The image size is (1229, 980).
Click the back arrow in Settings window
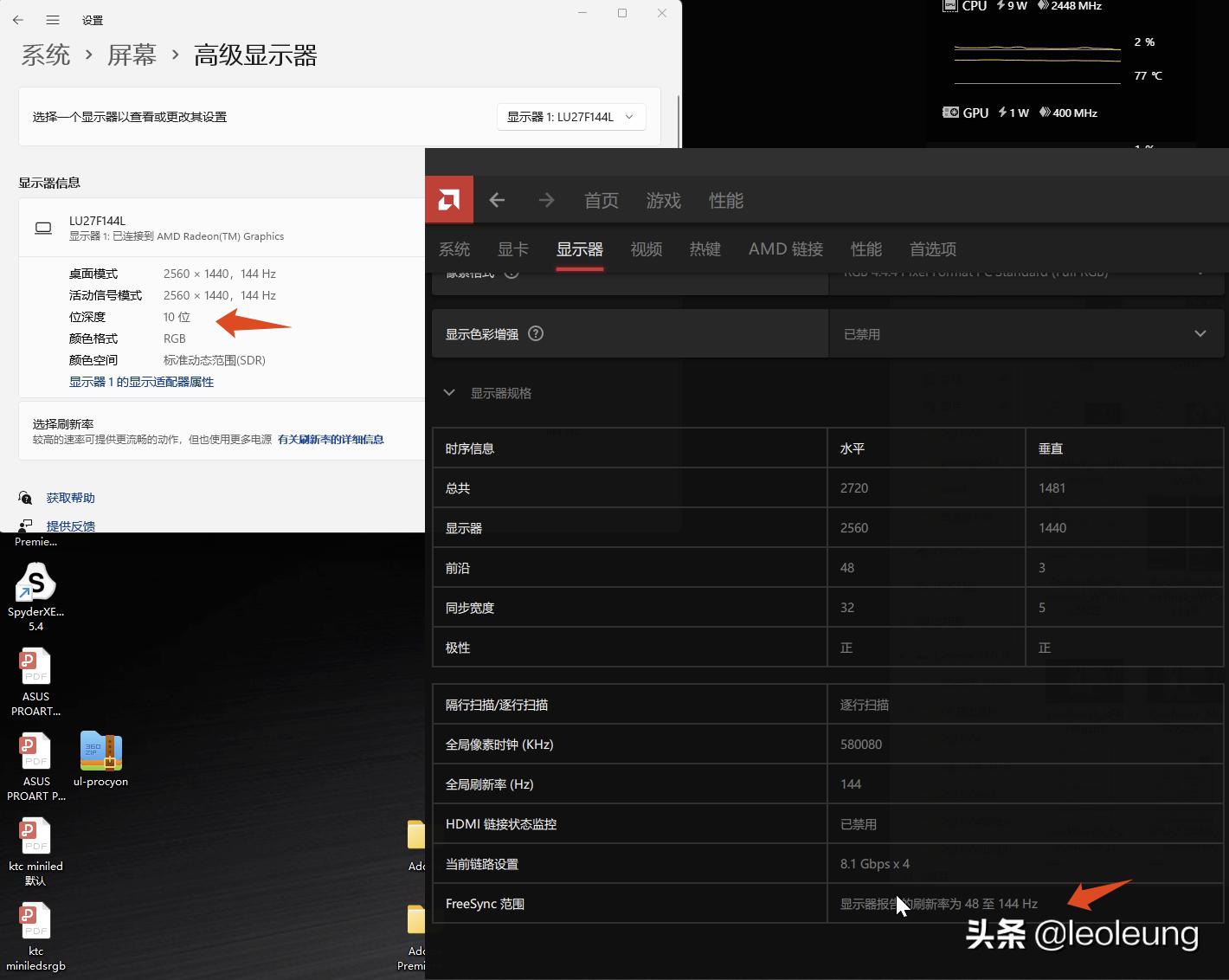click(17, 20)
